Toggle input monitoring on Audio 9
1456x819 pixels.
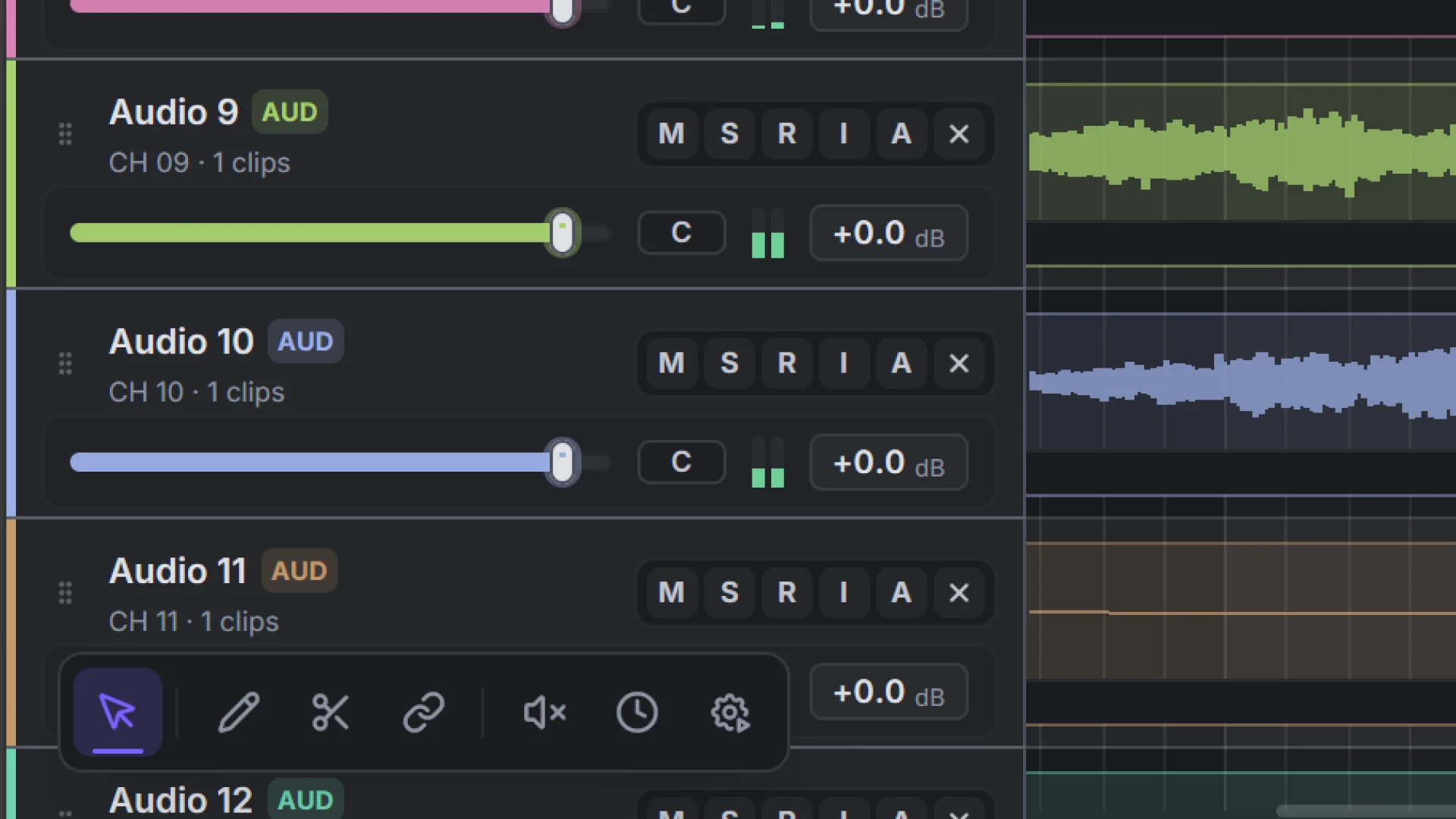coord(844,133)
